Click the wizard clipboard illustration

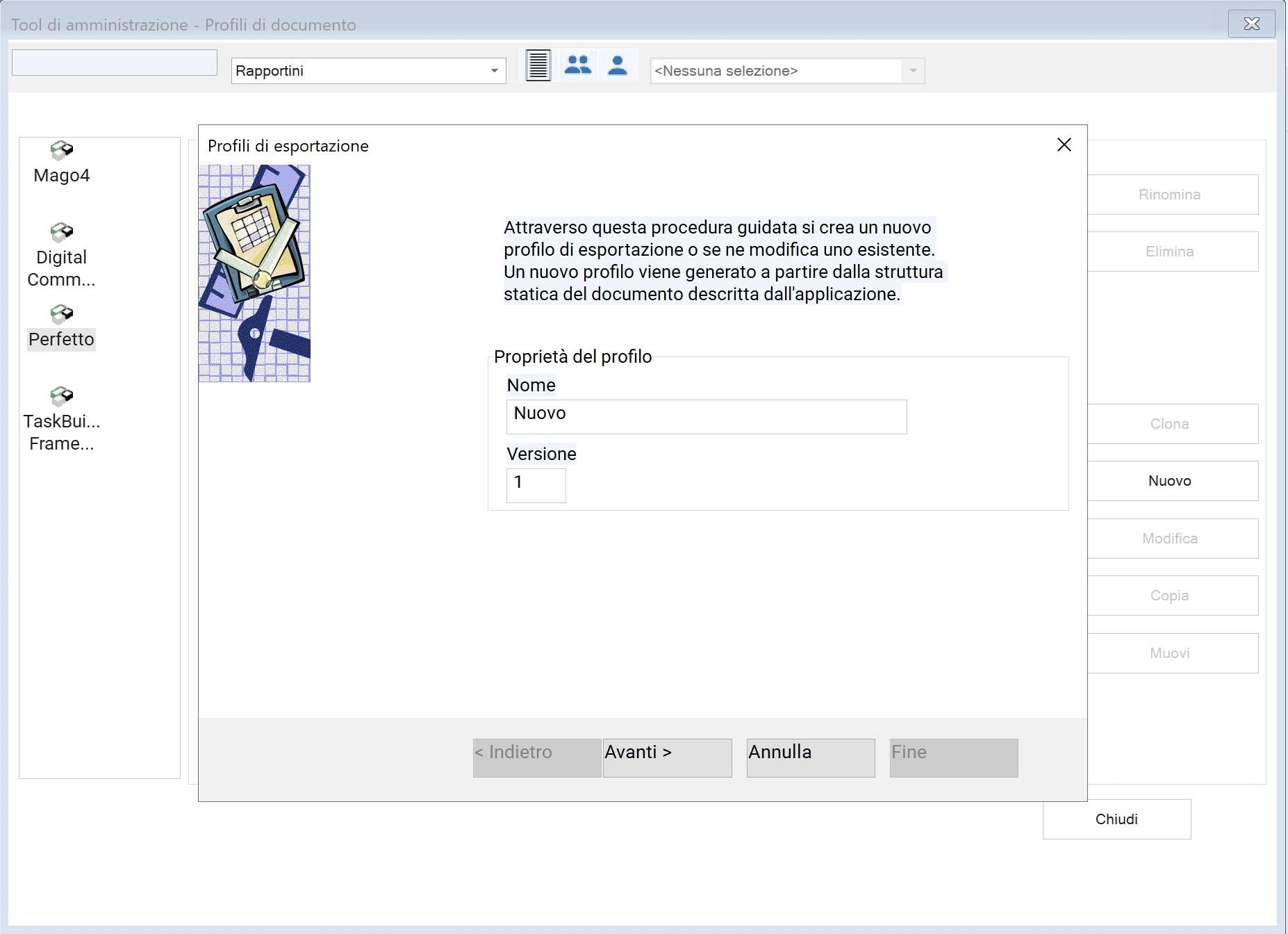[254, 273]
